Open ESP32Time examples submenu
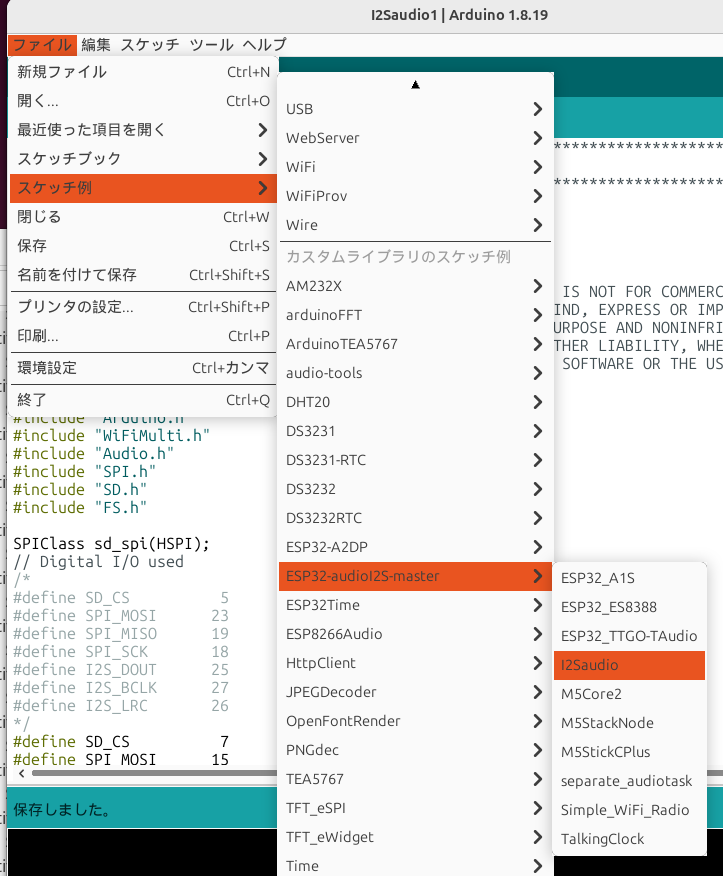The width and height of the screenshot is (723, 876). pos(415,606)
